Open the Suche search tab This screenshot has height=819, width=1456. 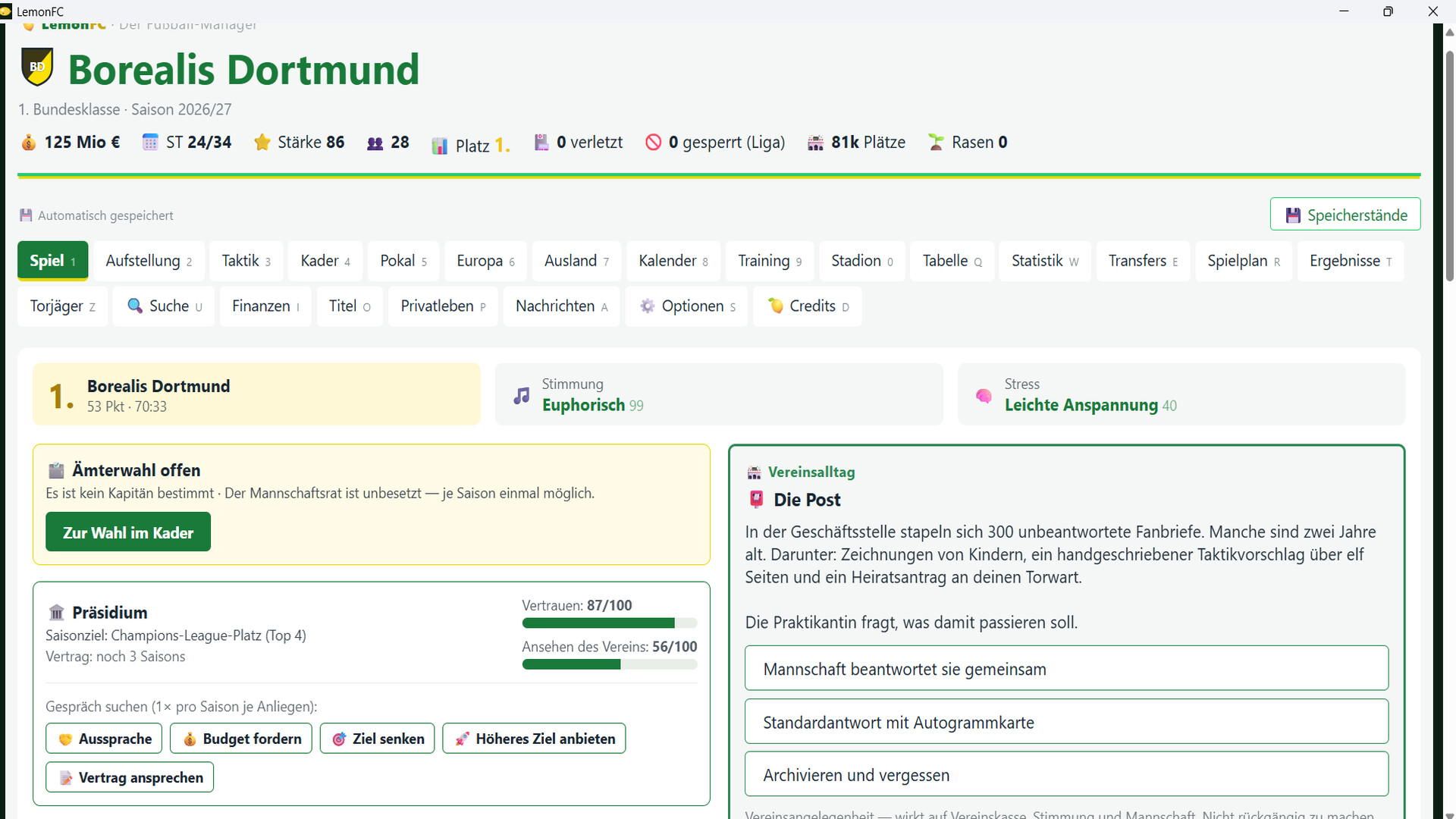tap(164, 306)
